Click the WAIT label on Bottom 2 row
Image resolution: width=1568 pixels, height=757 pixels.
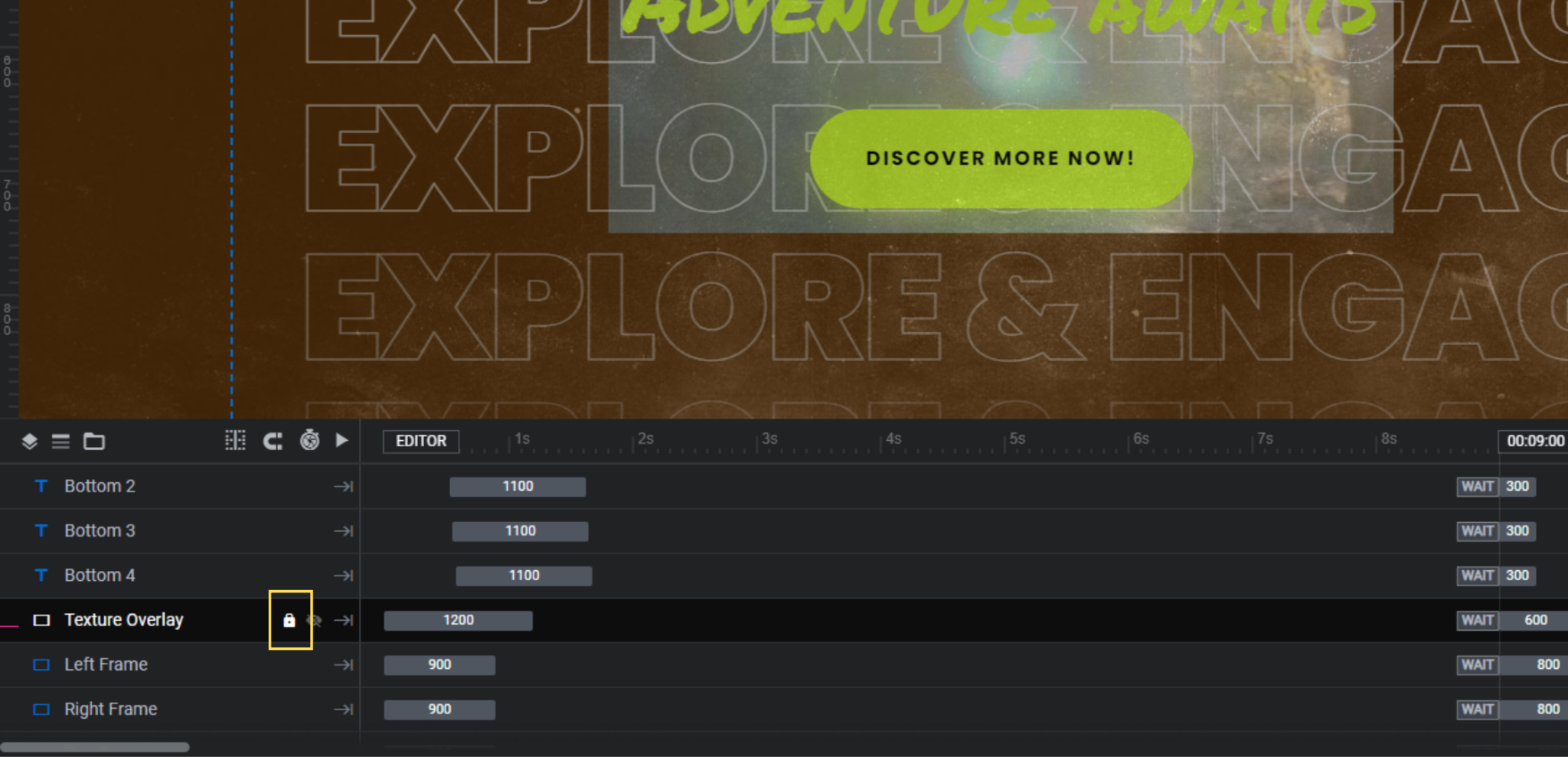pyautogui.click(x=1477, y=486)
